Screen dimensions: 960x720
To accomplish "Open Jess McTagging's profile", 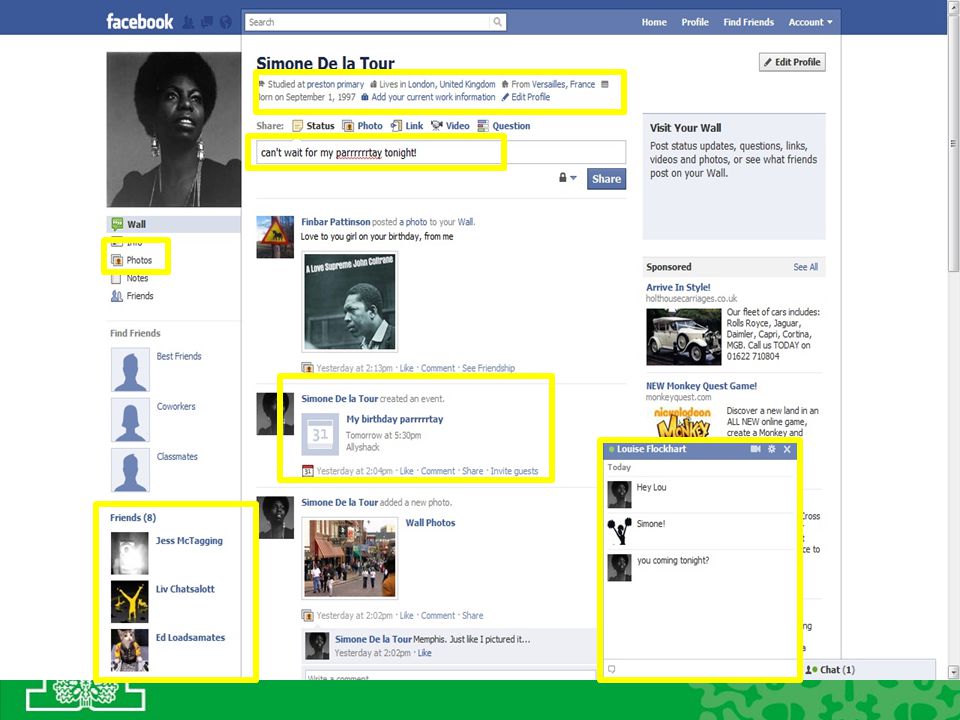I will click(x=189, y=541).
